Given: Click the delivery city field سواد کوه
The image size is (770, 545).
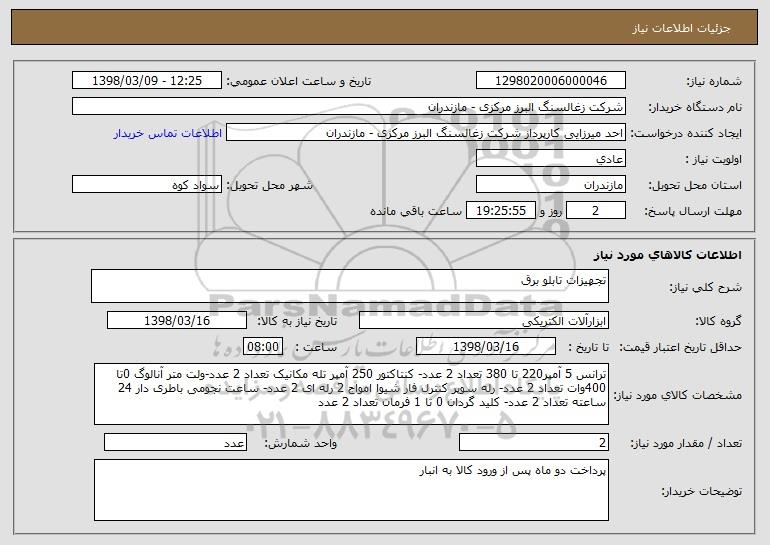Looking at the screenshot, I should click(147, 185).
